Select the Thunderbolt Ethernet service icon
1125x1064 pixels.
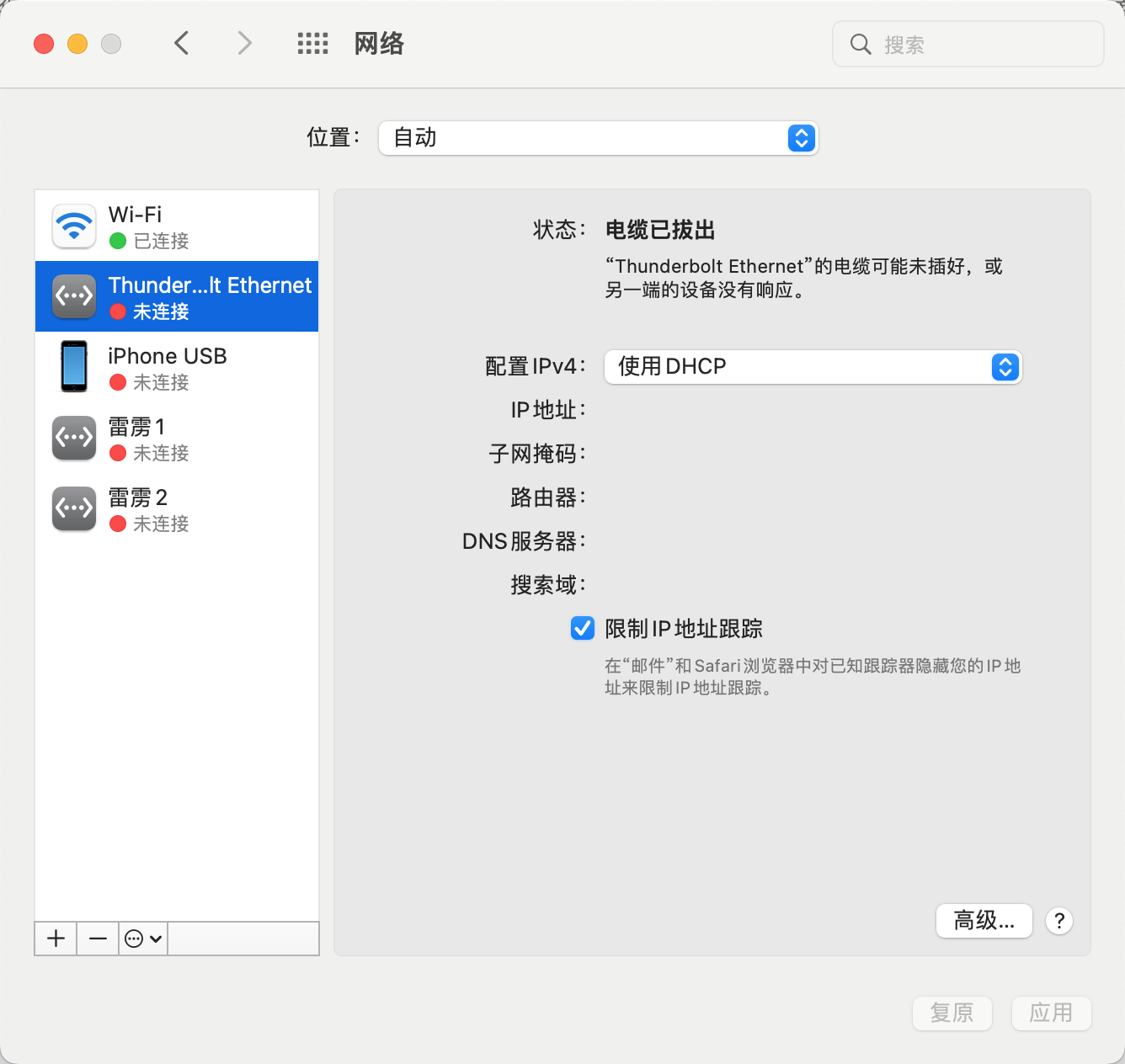pyautogui.click(x=74, y=296)
